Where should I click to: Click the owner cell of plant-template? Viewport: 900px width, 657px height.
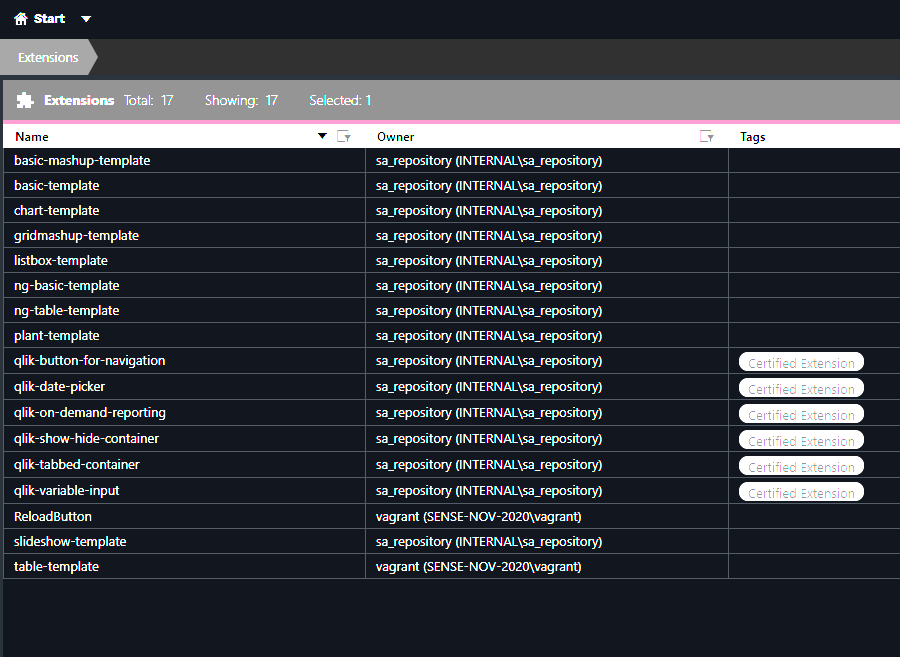point(547,336)
